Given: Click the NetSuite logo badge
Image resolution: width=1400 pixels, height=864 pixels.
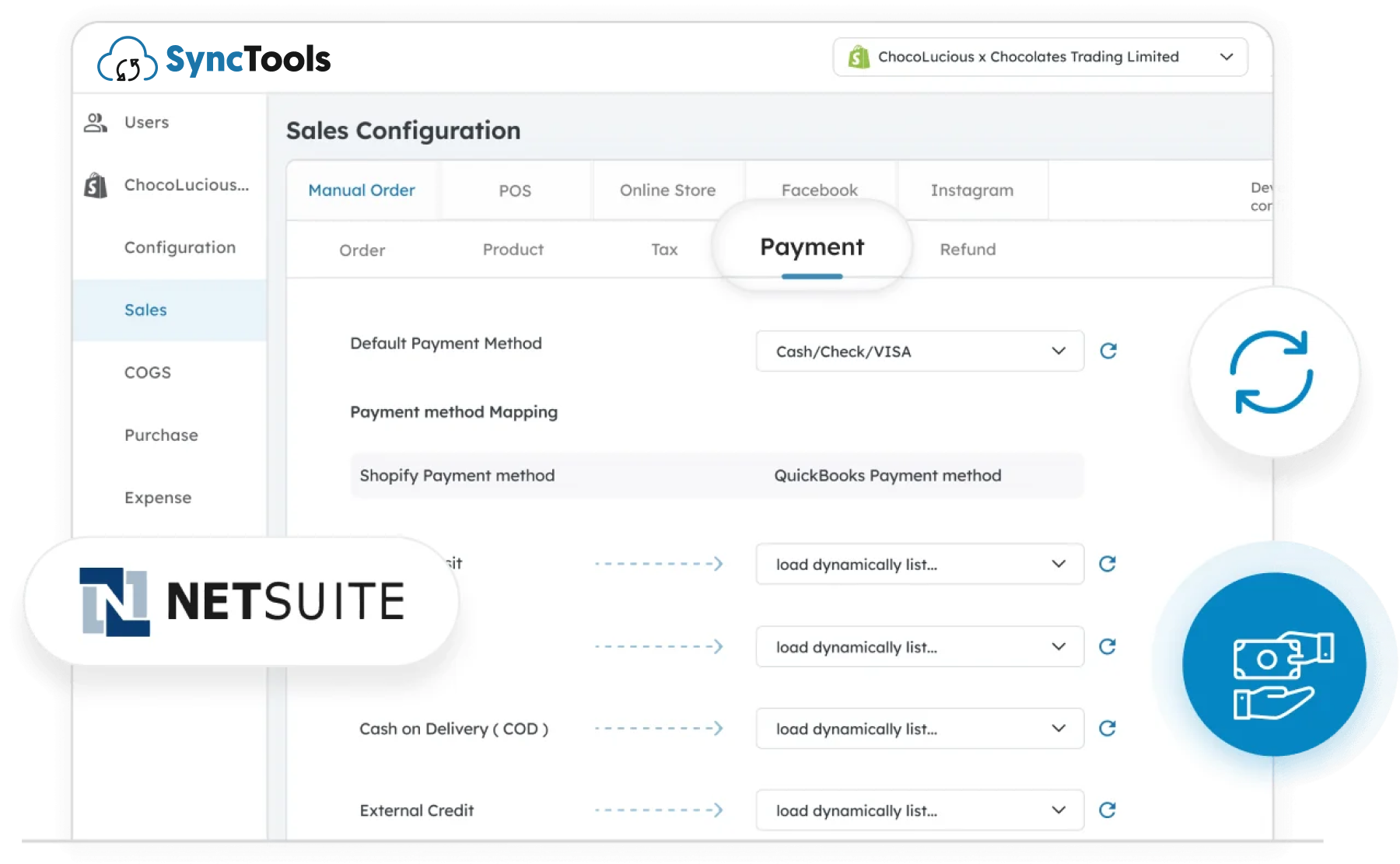Looking at the screenshot, I should (x=241, y=601).
